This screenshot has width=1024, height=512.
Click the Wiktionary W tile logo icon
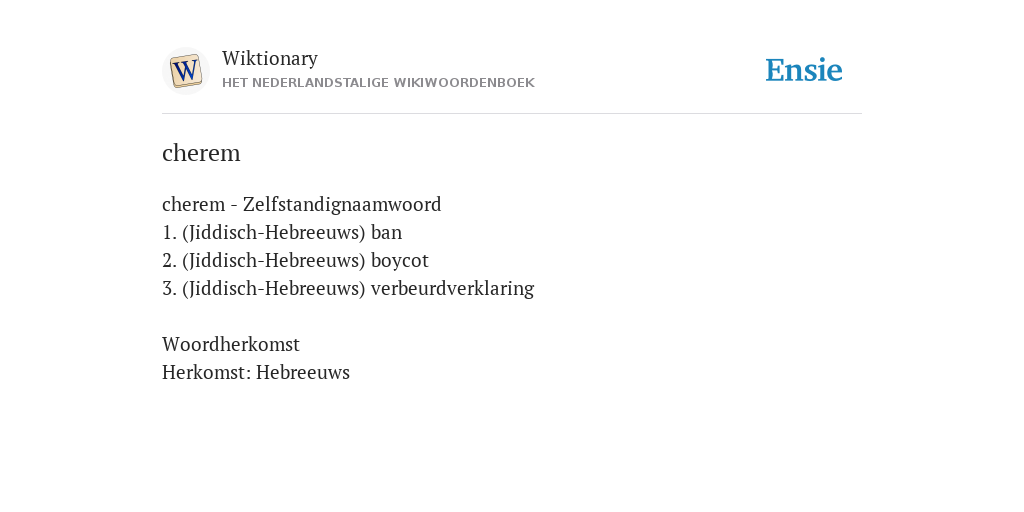coord(186,71)
